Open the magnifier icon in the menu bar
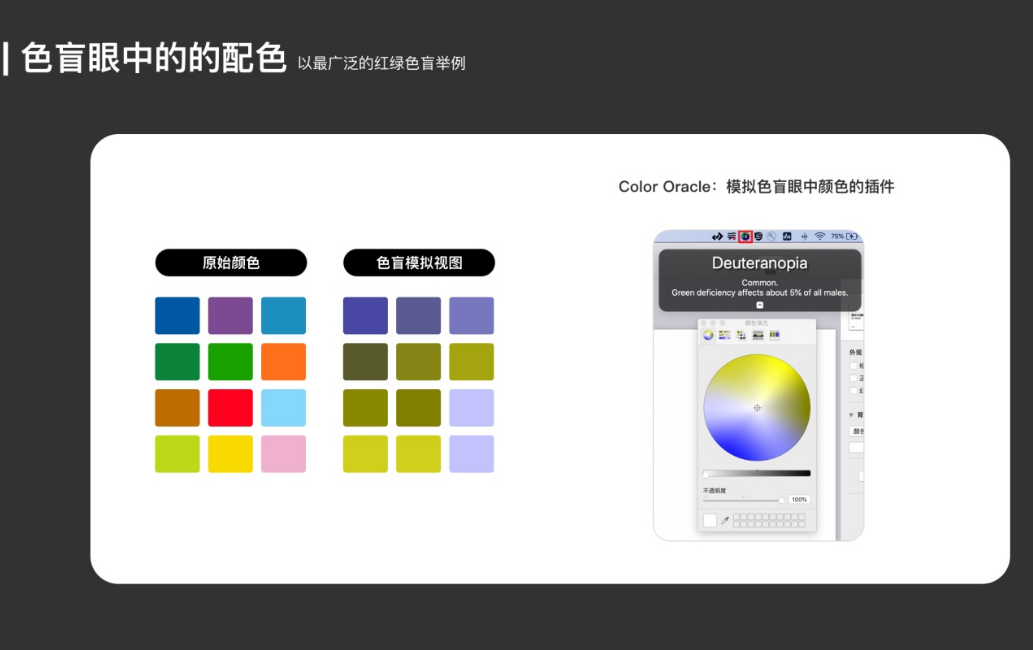1033x650 pixels. pos(771,236)
